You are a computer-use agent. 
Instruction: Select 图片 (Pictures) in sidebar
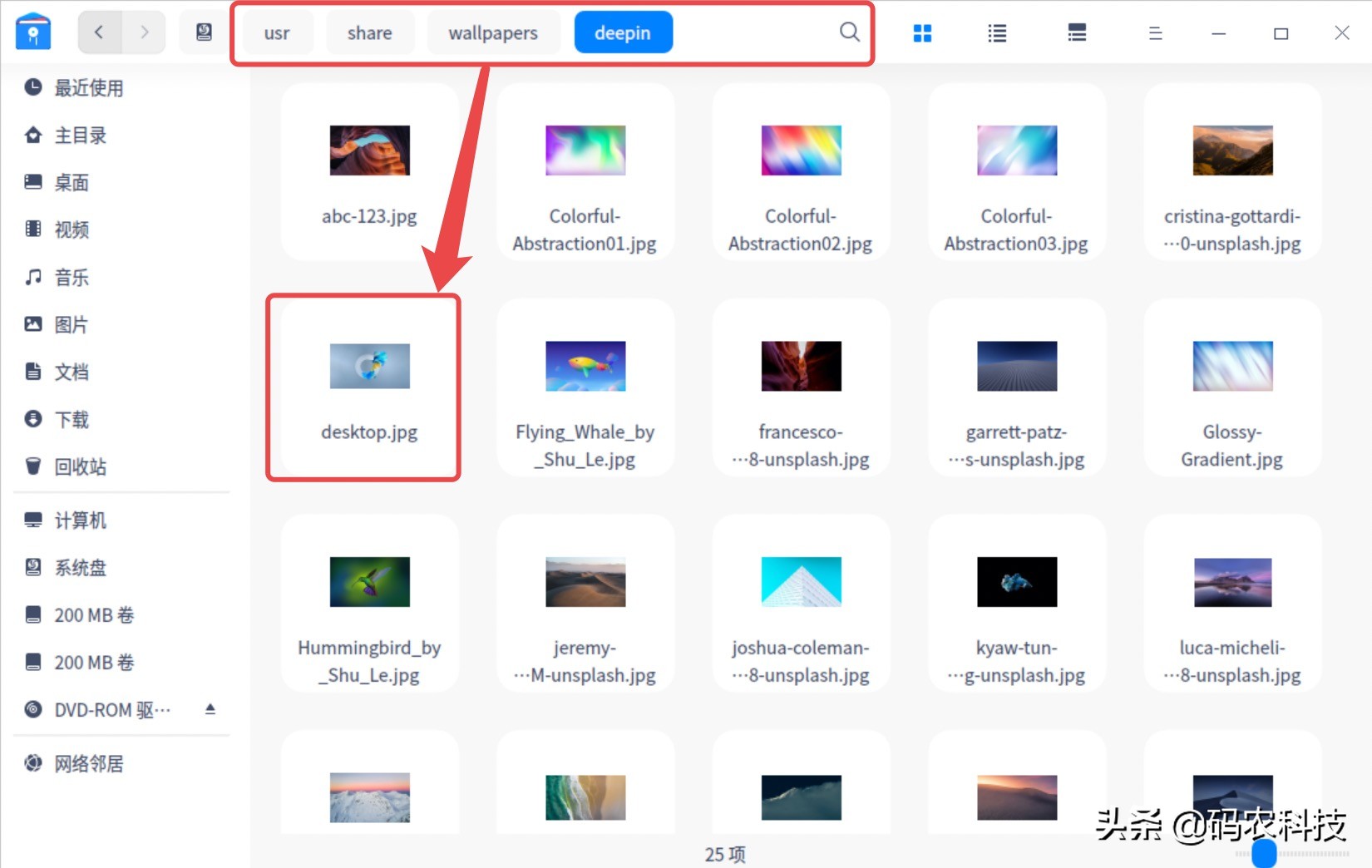click(70, 324)
